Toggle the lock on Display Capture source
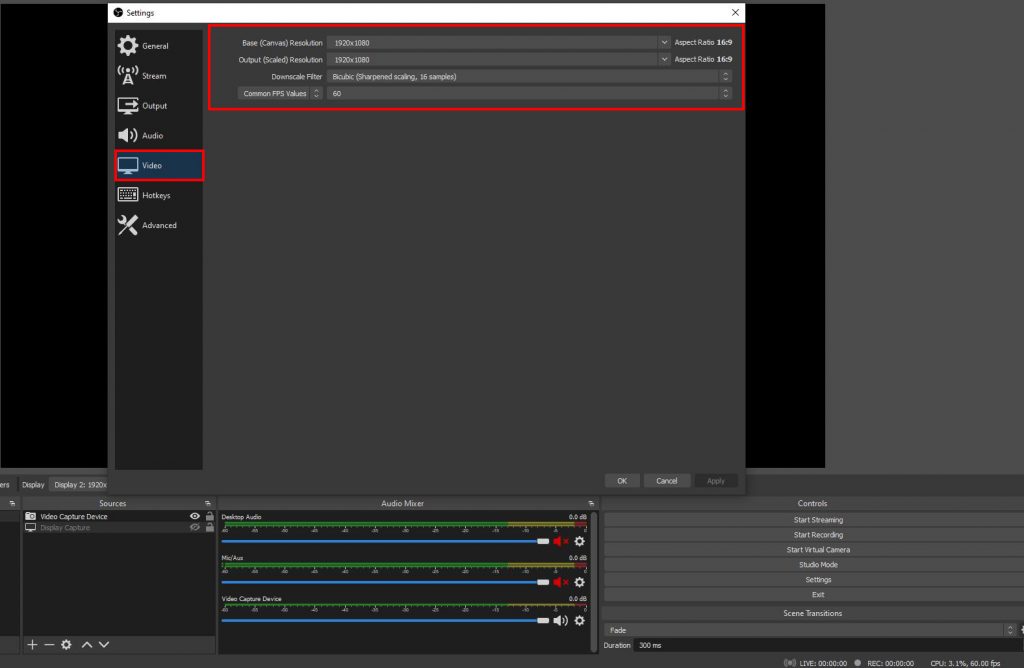 (210, 528)
